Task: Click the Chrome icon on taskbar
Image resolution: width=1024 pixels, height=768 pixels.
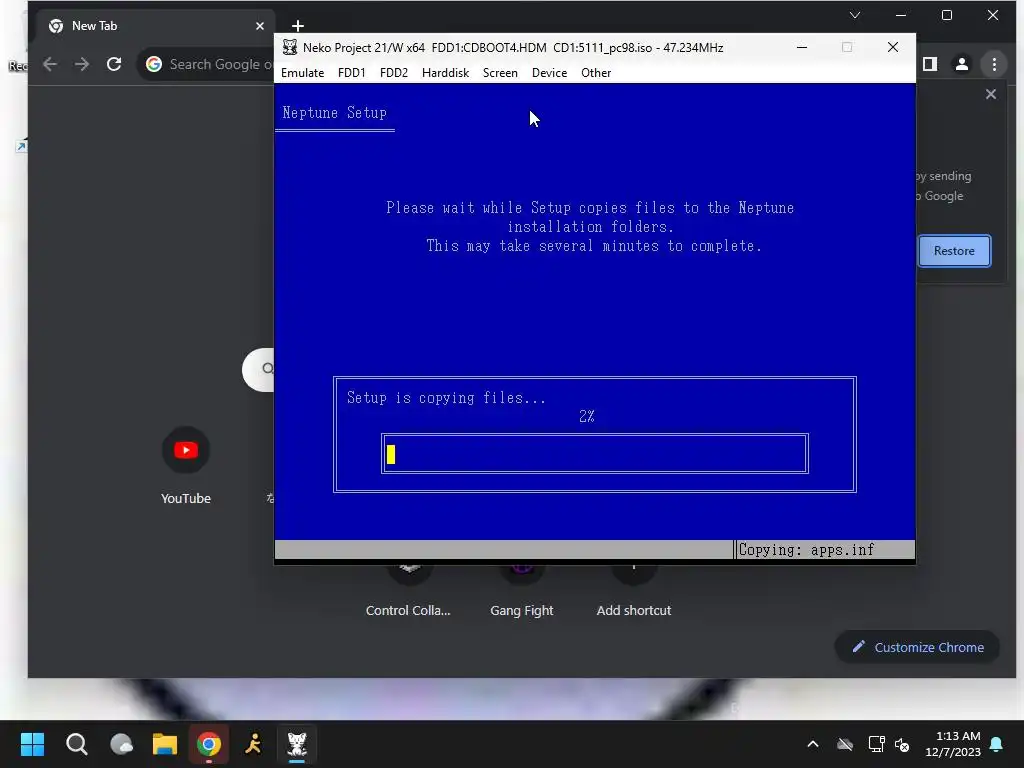Action: pos(209,744)
